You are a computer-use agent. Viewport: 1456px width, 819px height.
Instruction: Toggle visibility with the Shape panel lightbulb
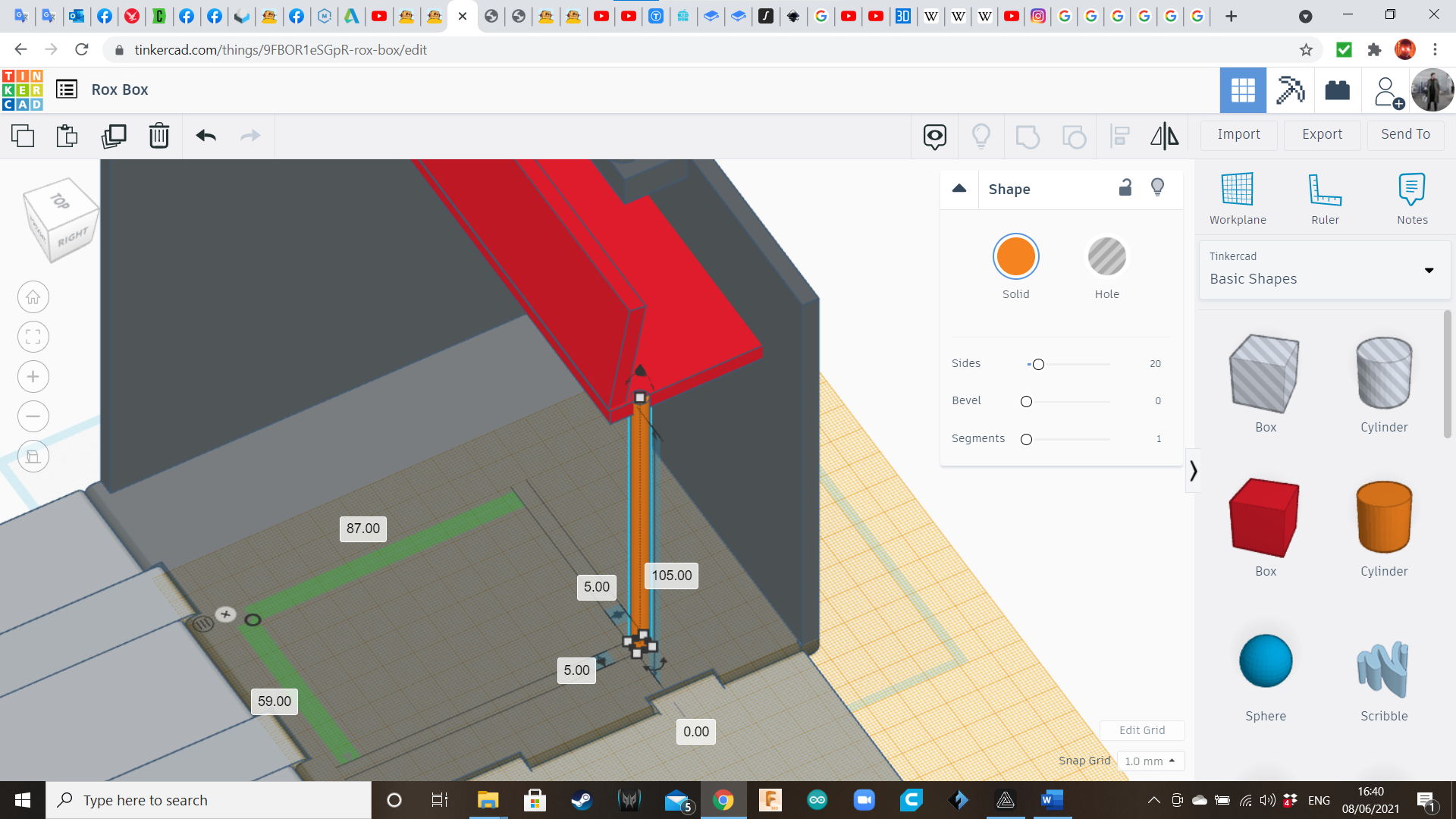[x=1157, y=188]
